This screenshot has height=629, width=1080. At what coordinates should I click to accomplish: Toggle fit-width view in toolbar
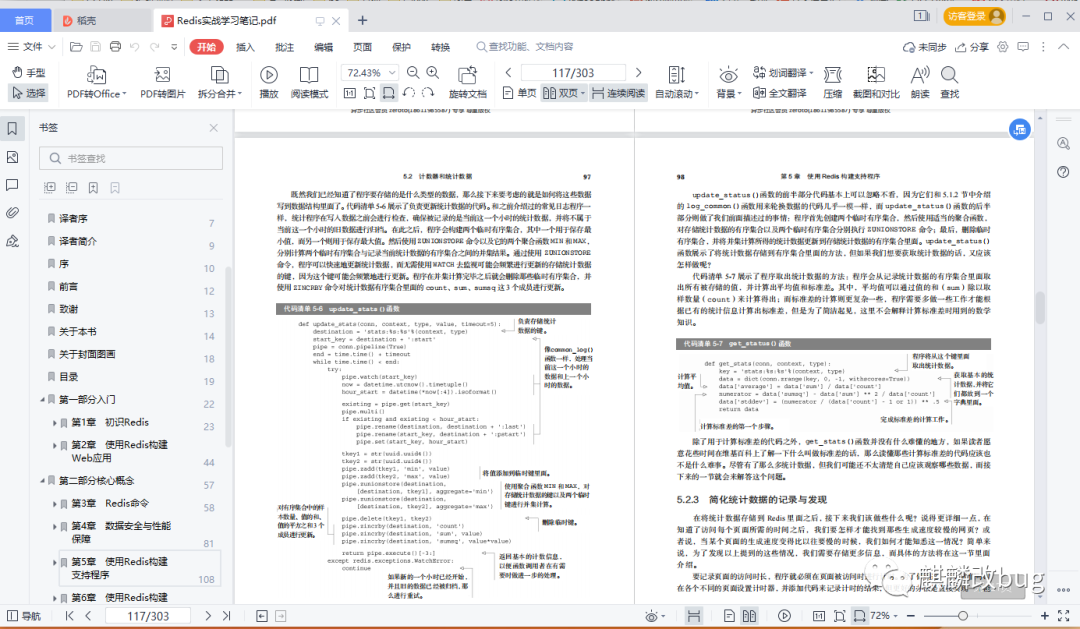(x=389, y=93)
